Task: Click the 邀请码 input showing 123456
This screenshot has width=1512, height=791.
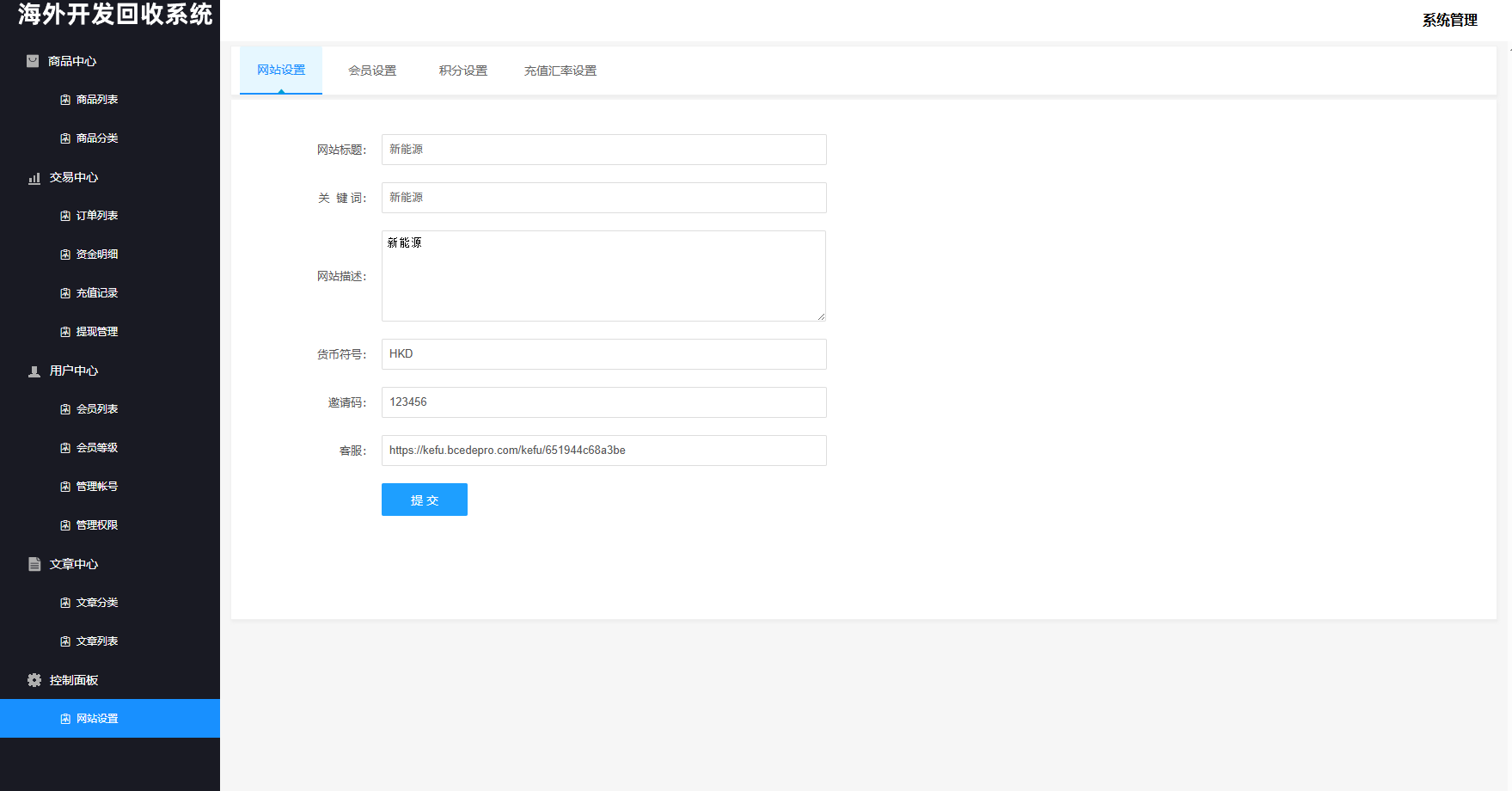Action: click(x=603, y=402)
